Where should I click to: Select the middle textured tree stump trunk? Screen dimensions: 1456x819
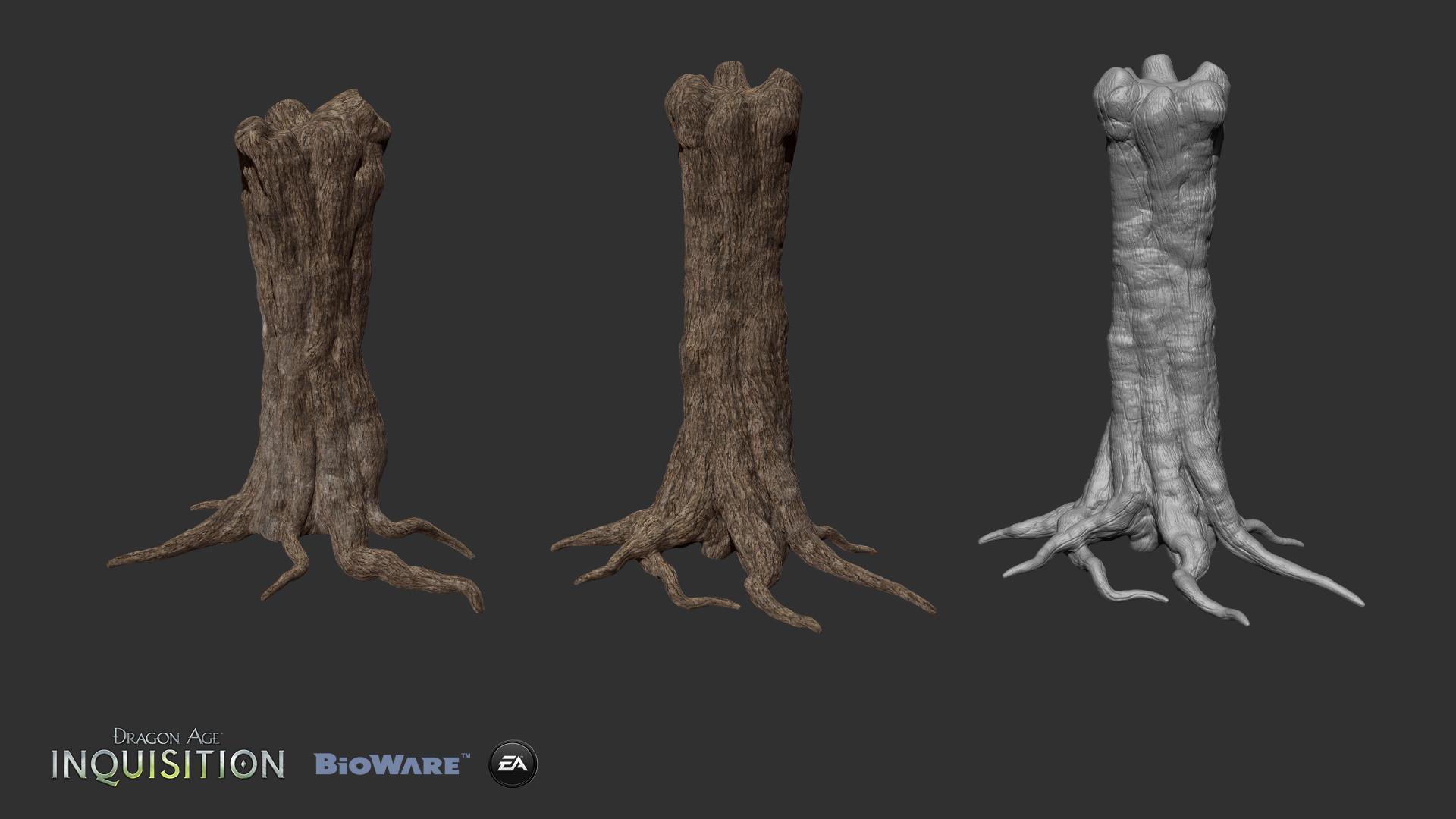tap(734, 303)
